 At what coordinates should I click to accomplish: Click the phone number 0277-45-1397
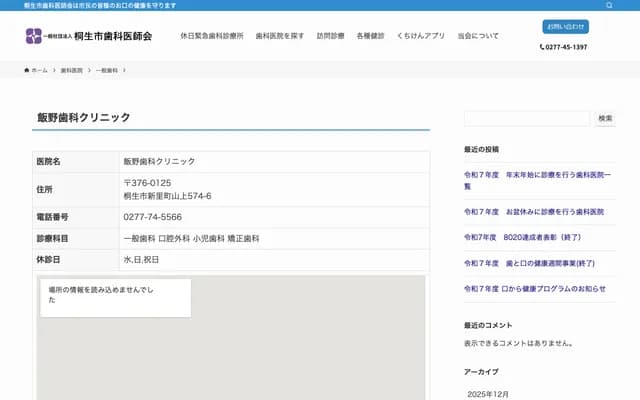pyautogui.click(x=565, y=47)
